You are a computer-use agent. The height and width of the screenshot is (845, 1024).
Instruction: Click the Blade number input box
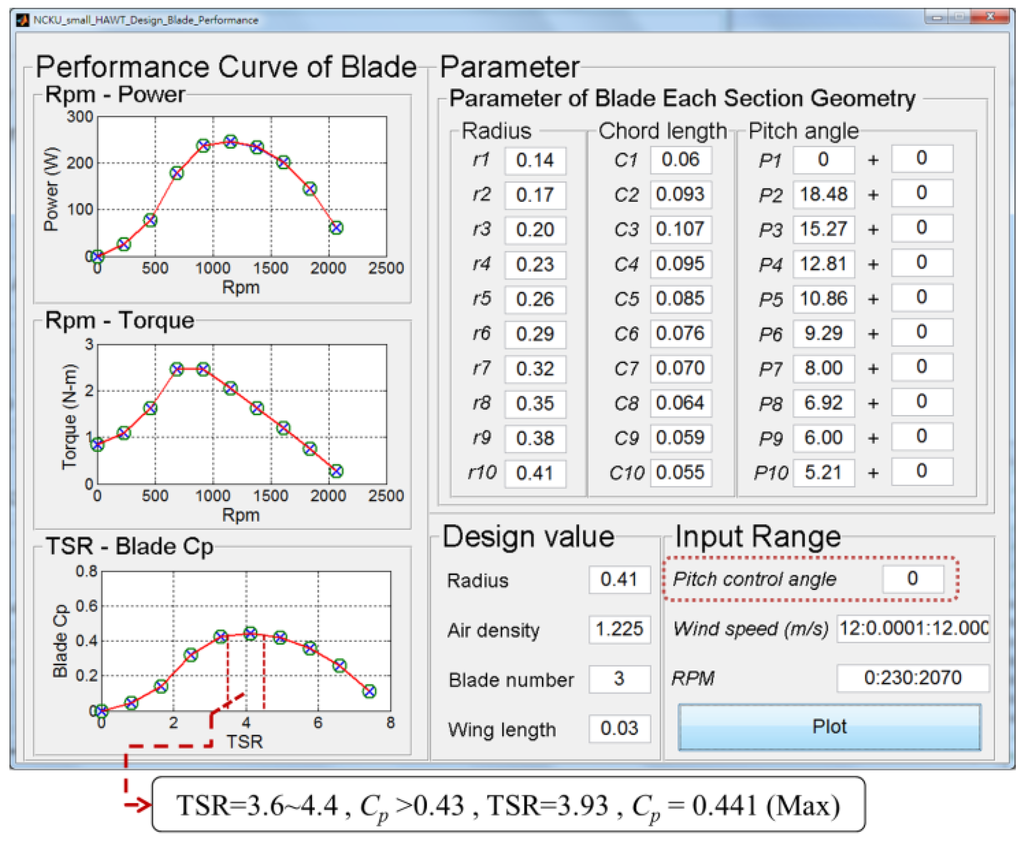(x=619, y=679)
